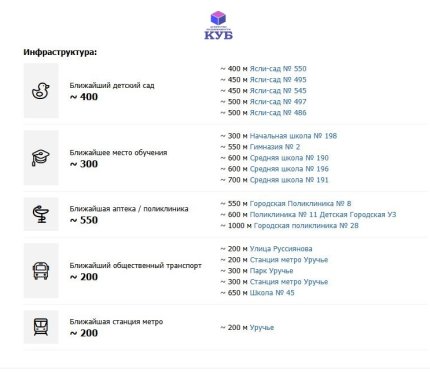This screenshot has width=430, height=374.
Task: Click the KUB cube logo
Action: (218, 25)
